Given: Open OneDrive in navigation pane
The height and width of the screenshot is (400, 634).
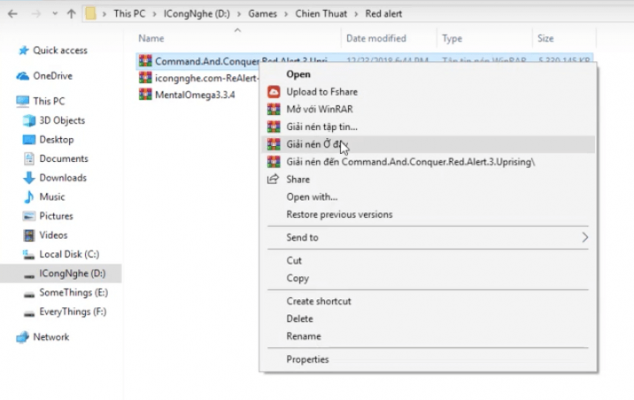Looking at the screenshot, I should coord(53,76).
